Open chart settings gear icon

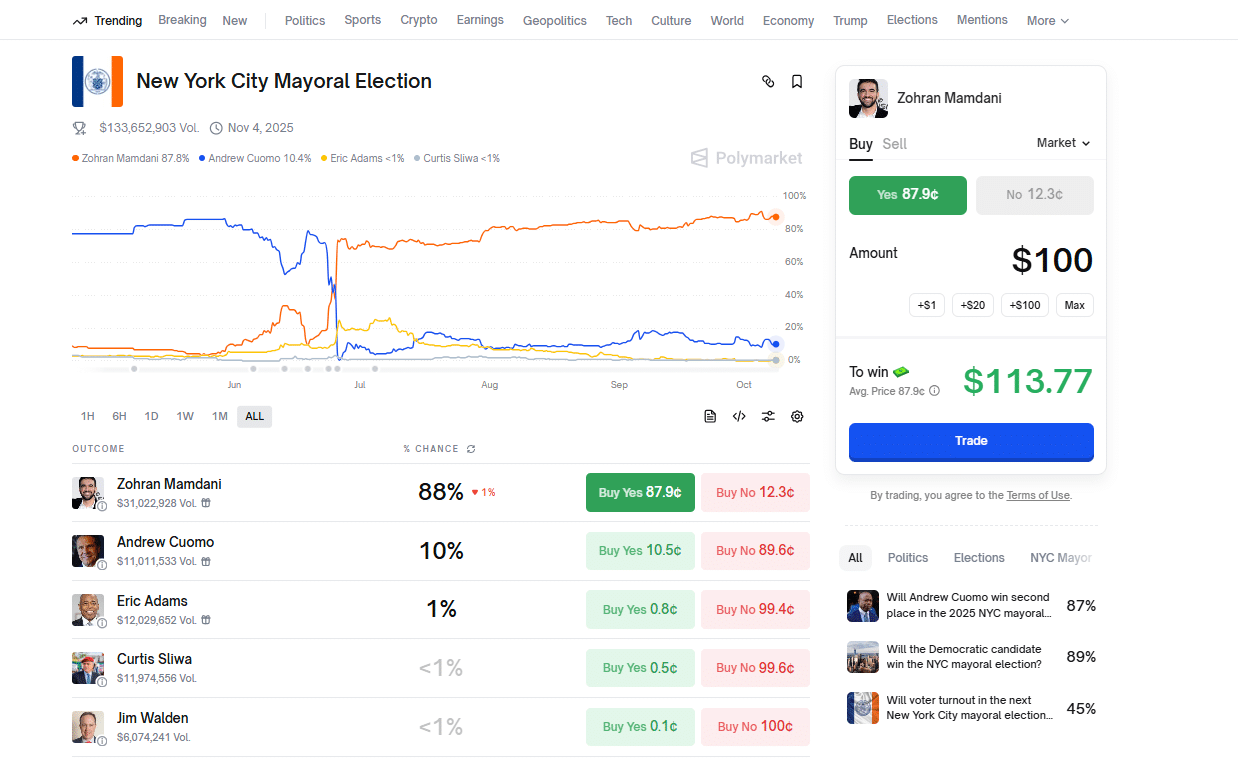point(797,417)
